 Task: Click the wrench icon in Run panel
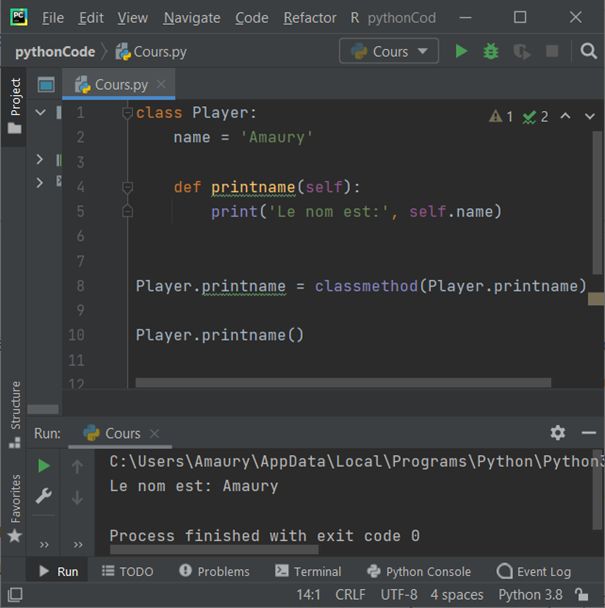tap(43, 496)
